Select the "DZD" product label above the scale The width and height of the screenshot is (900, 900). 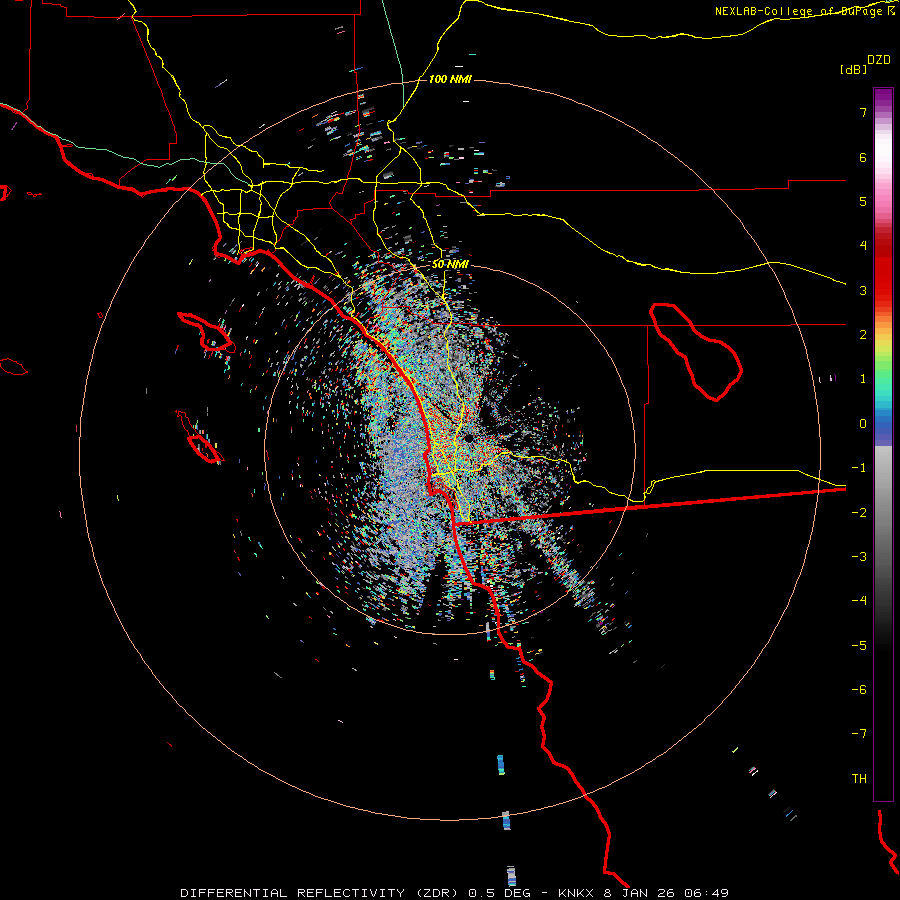click(x=879, y=60)
